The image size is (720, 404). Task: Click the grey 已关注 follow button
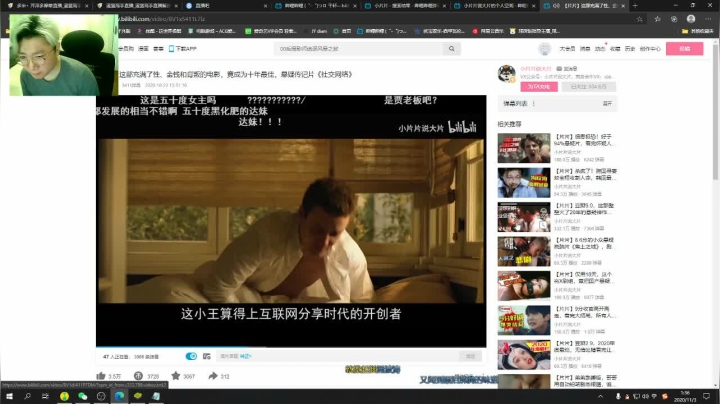[588, 87]
